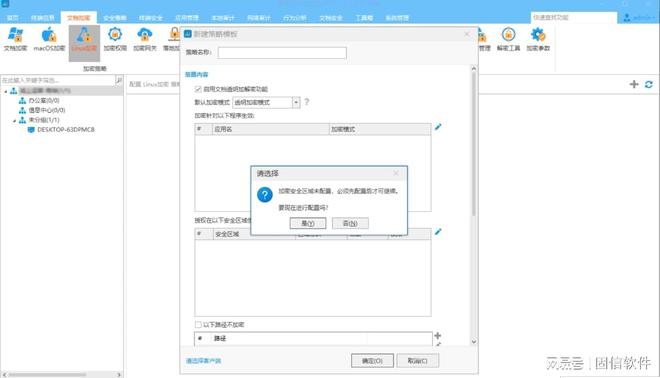Switch to the 文档加密 tab
This screenshot has width=660, height=378.
point(79,18)
